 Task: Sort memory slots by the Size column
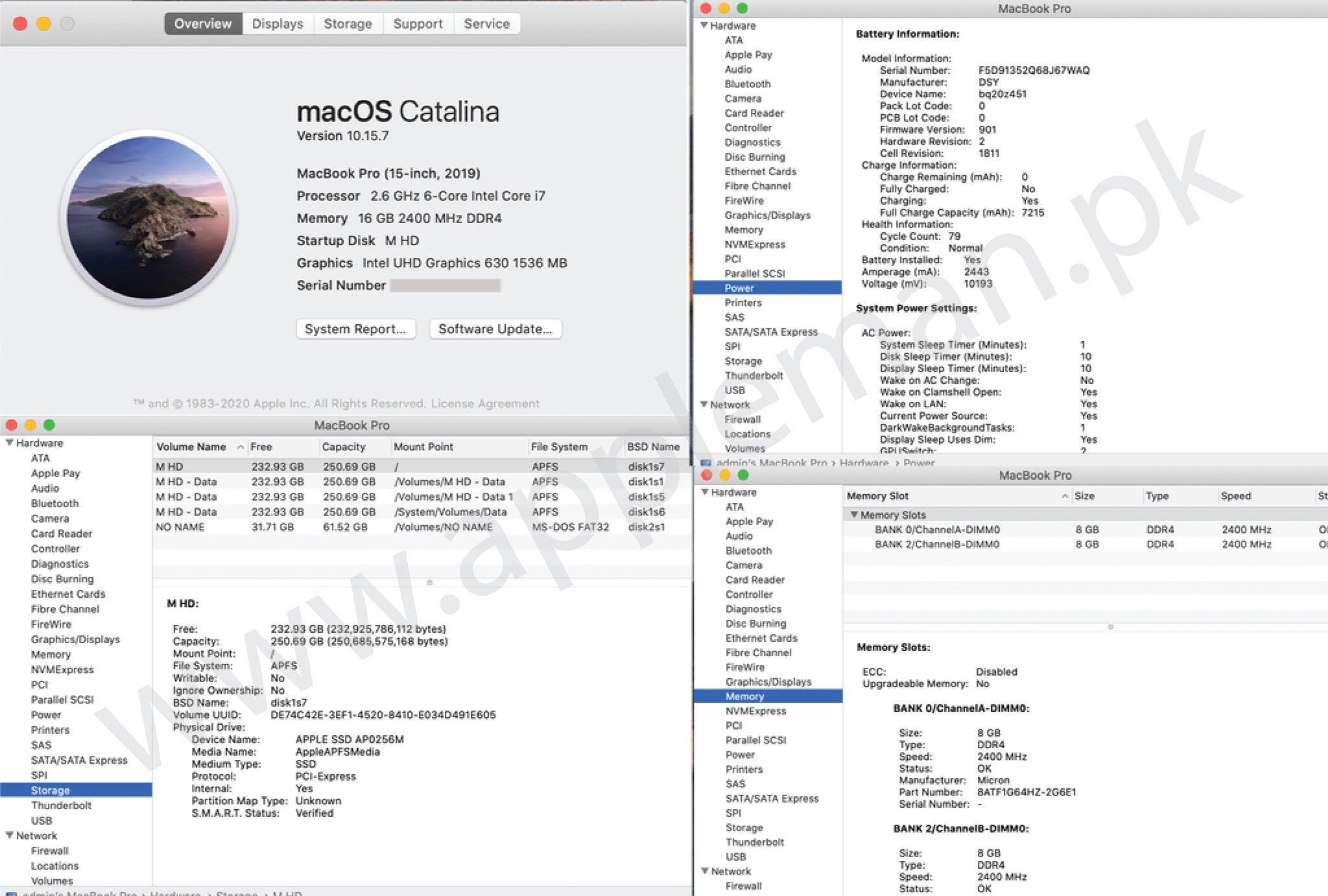1106,496
